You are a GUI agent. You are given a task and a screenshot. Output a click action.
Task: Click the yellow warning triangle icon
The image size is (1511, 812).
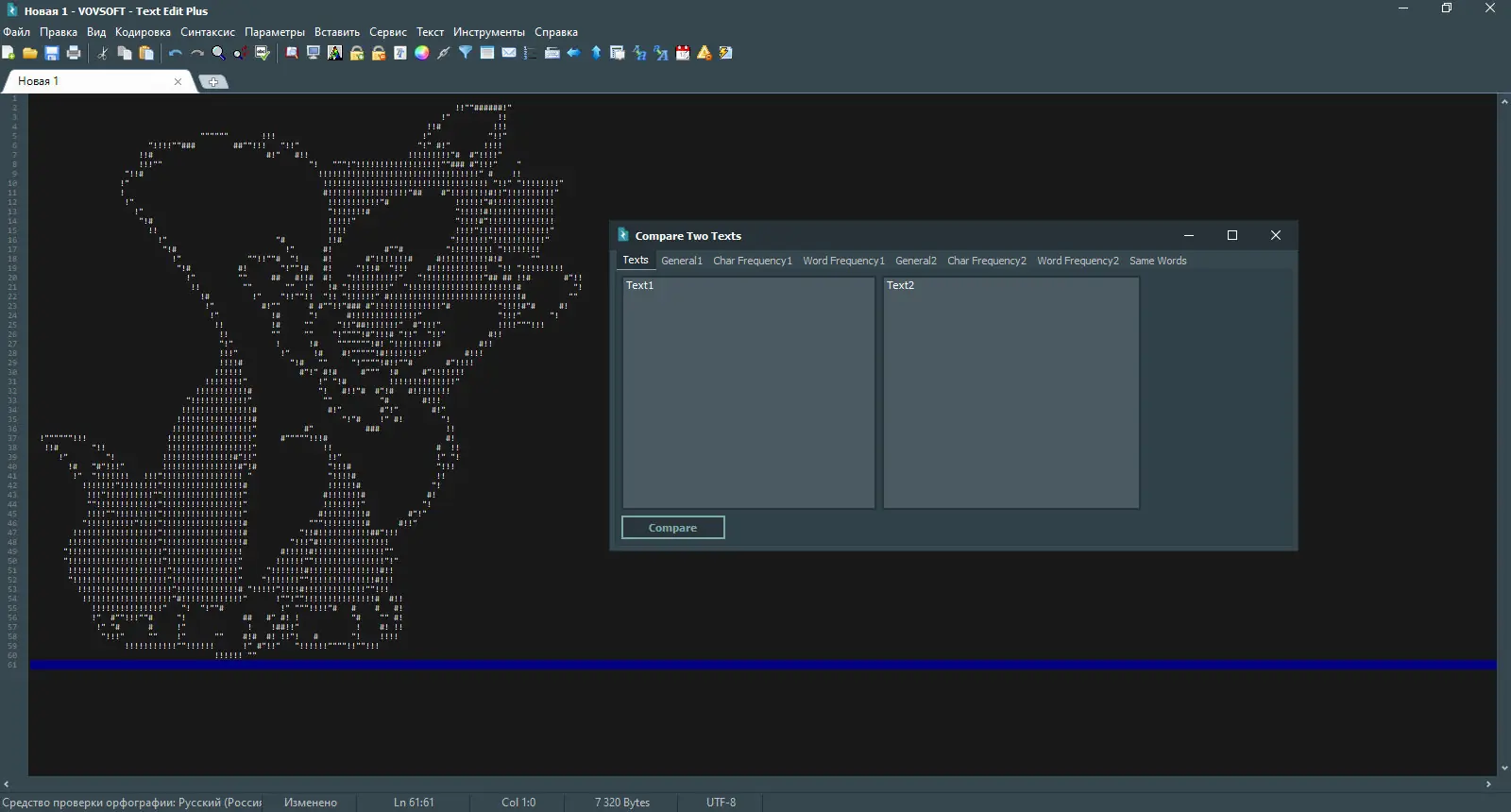coord(705,53)
